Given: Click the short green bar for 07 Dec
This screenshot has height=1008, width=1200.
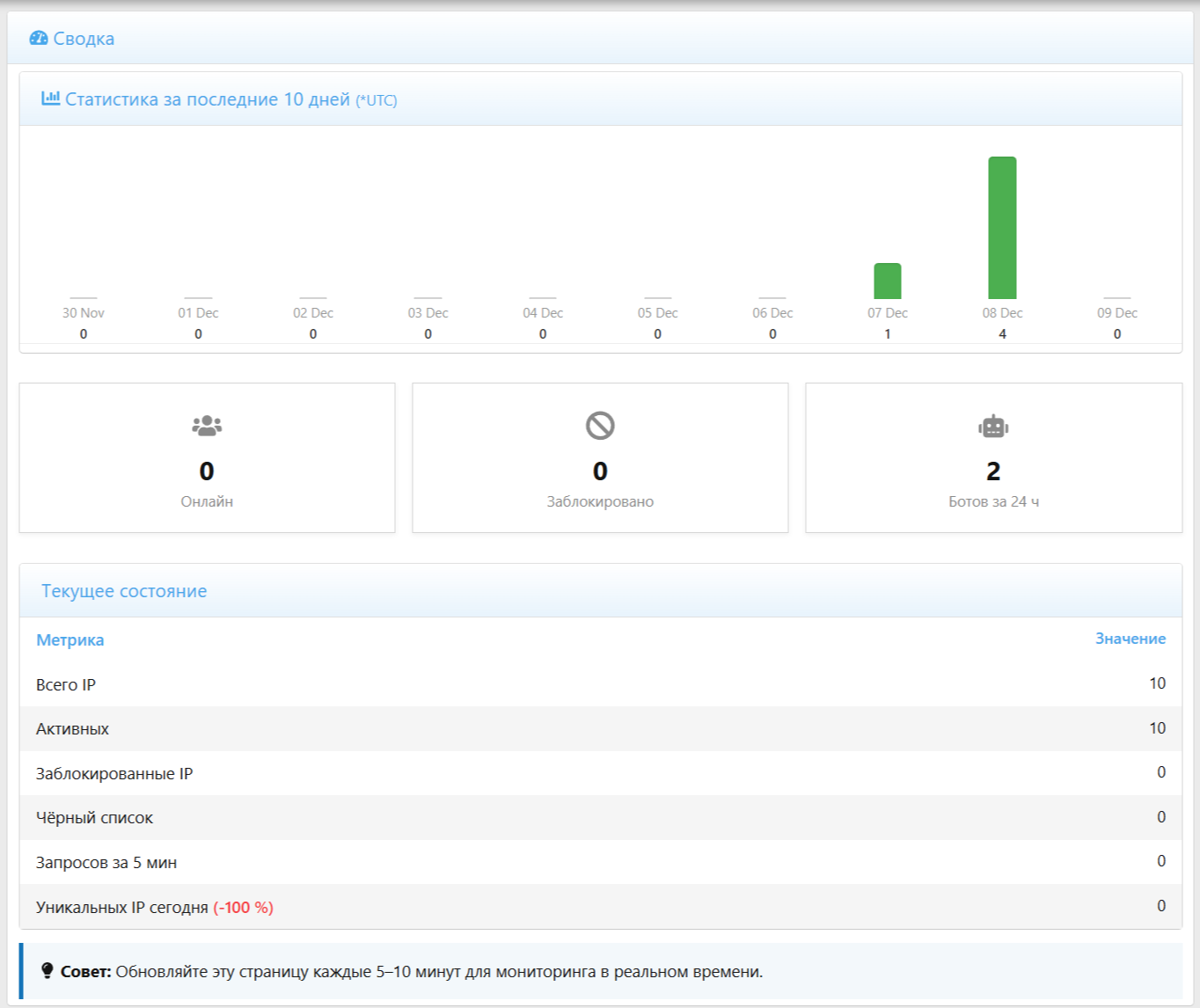Looking at the screenshot, I should (887, 281).
